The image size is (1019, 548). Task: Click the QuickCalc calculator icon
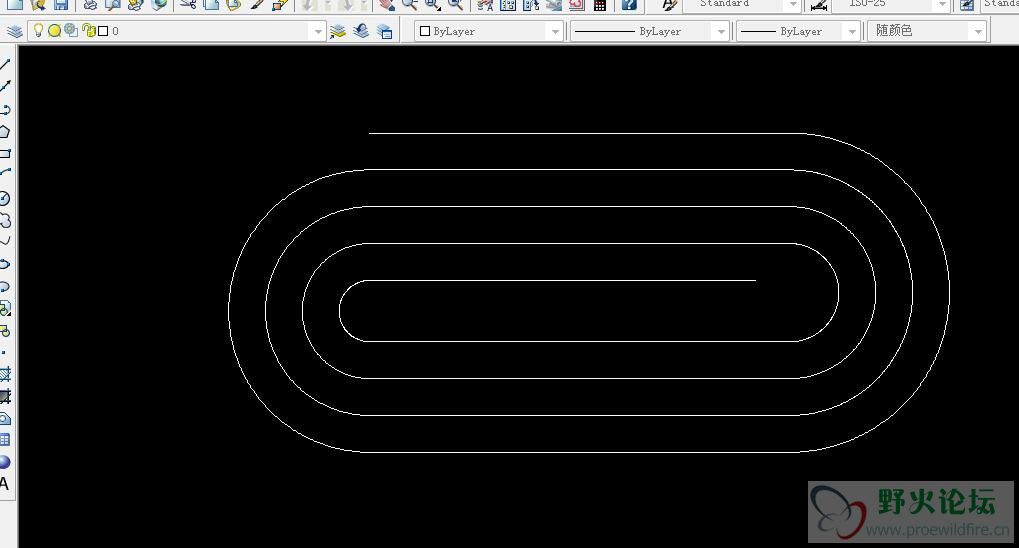pyautogui.click(x=600, y=5)
